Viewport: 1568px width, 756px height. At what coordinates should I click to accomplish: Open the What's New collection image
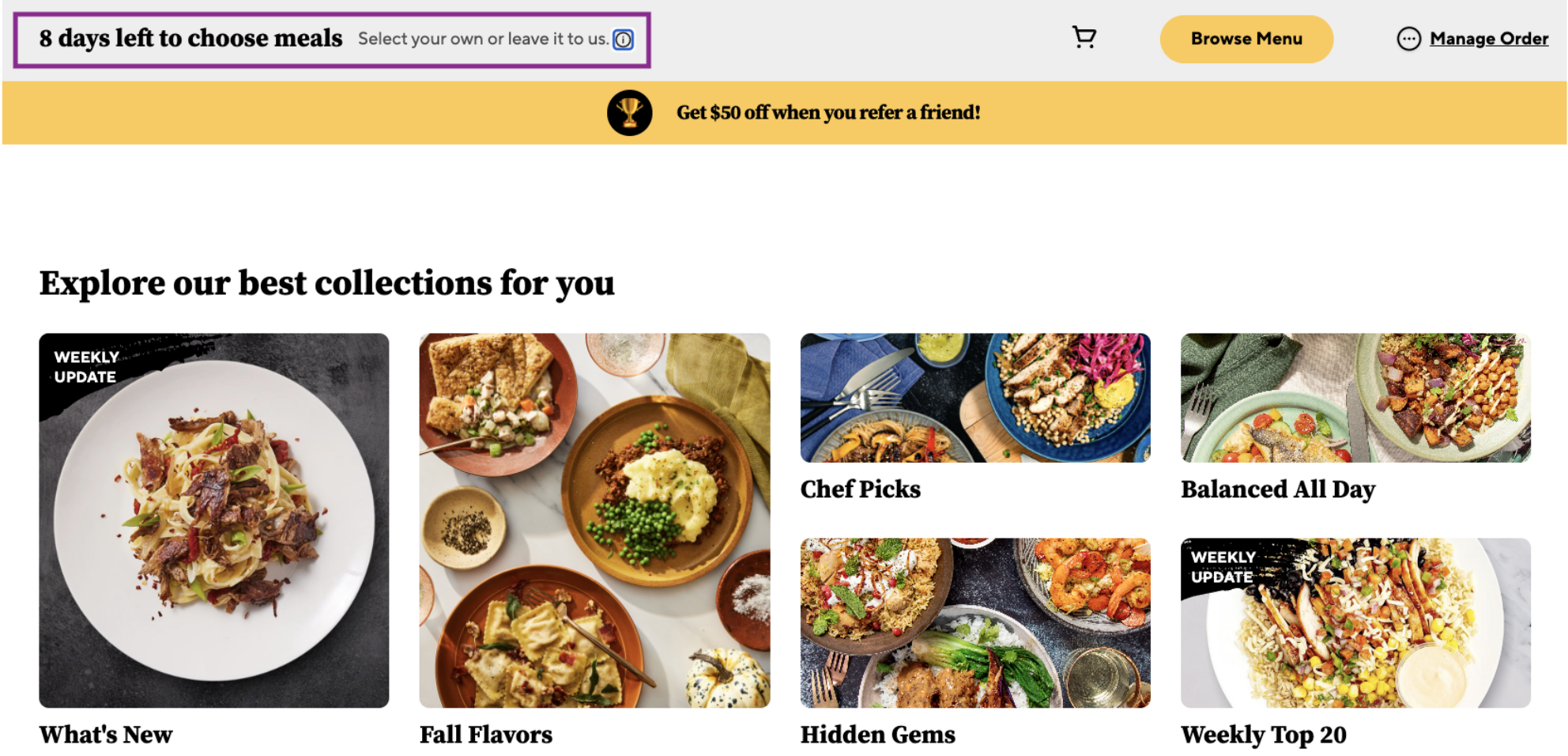coord(214,520)
